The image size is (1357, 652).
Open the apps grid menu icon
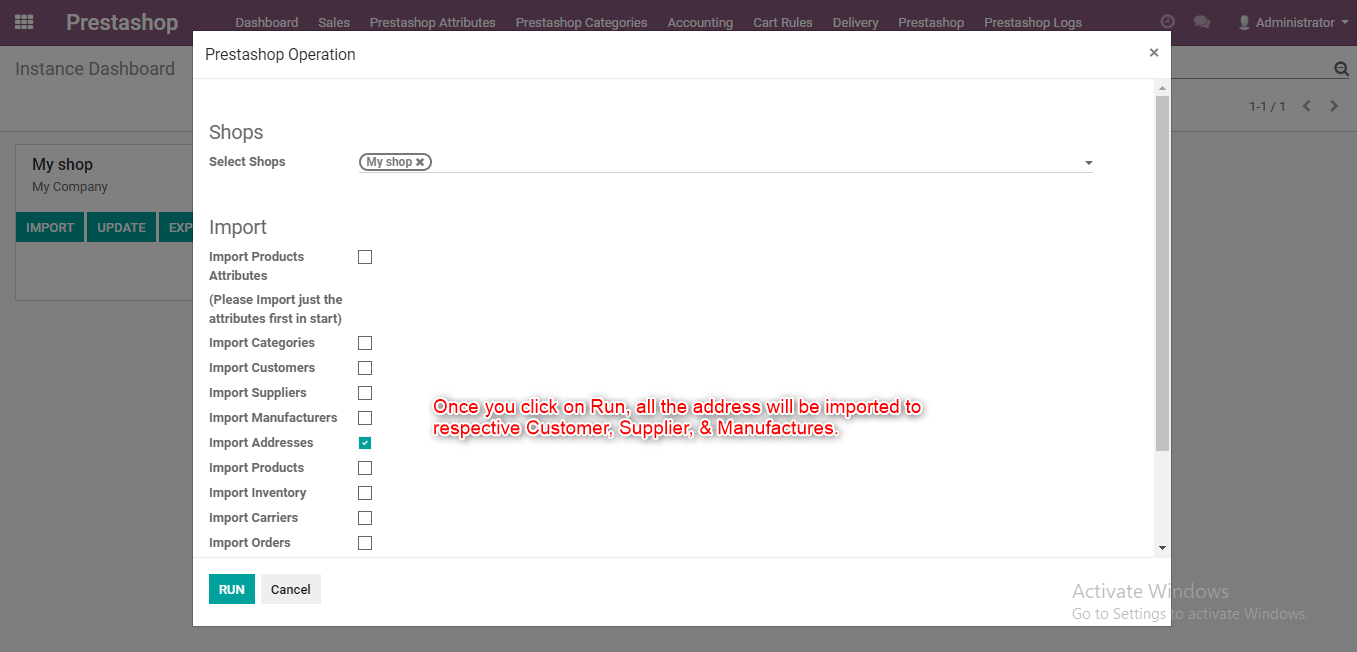[24, 22]
